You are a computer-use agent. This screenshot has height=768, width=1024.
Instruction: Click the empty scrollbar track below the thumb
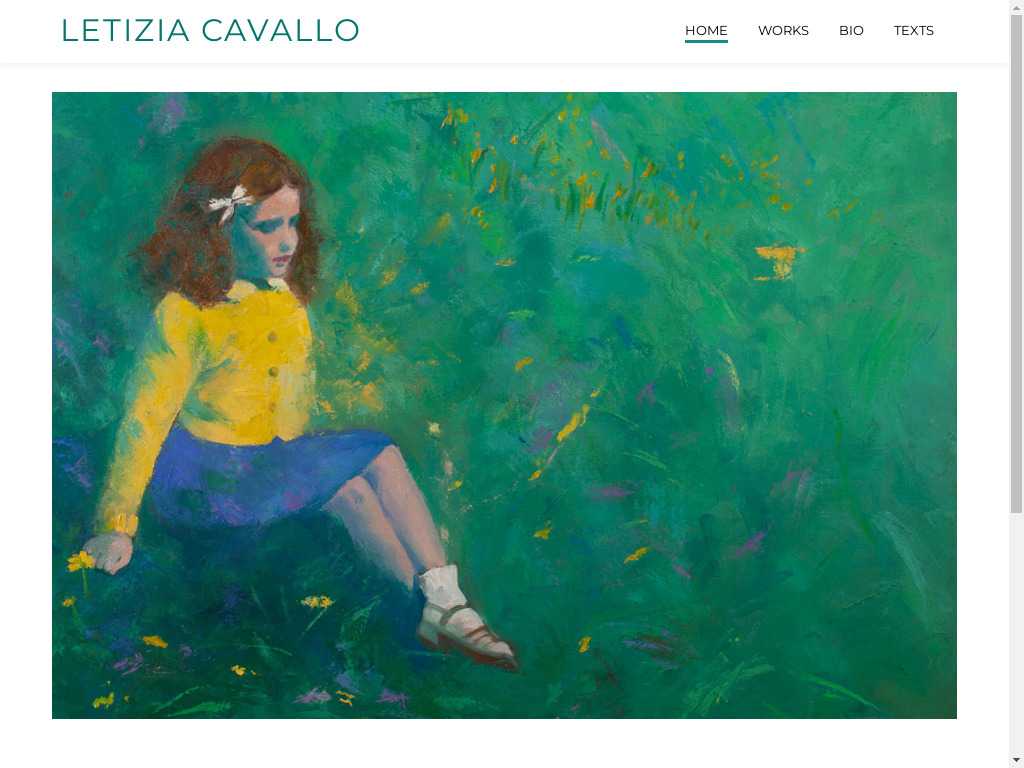1017,632
